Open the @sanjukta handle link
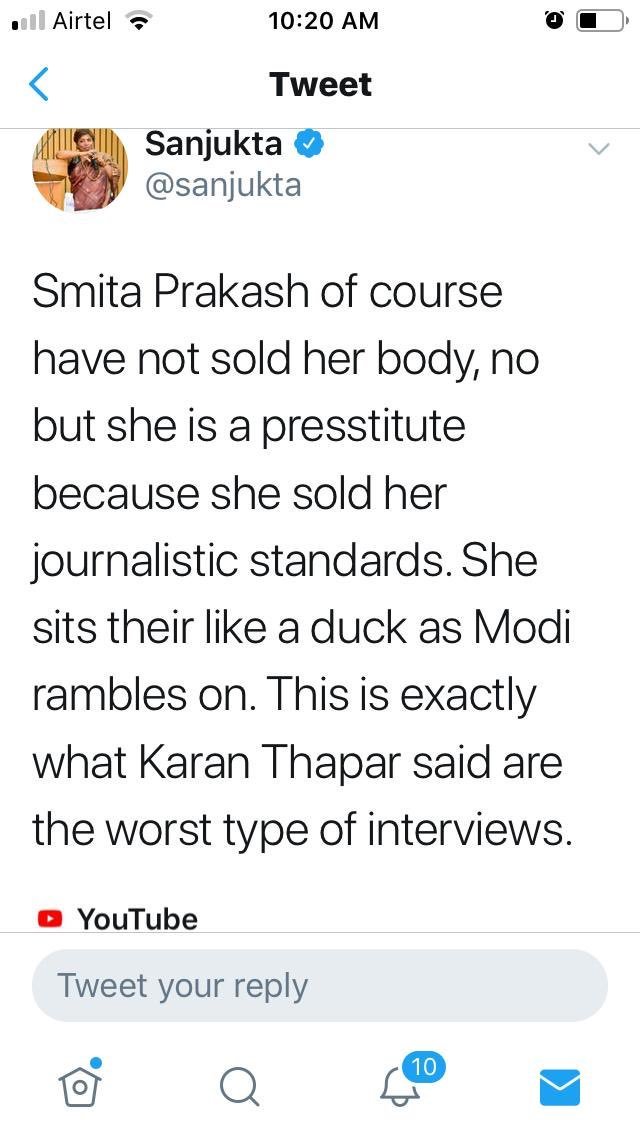This screenshot has width=640, height=1136. tap(223, 184)
